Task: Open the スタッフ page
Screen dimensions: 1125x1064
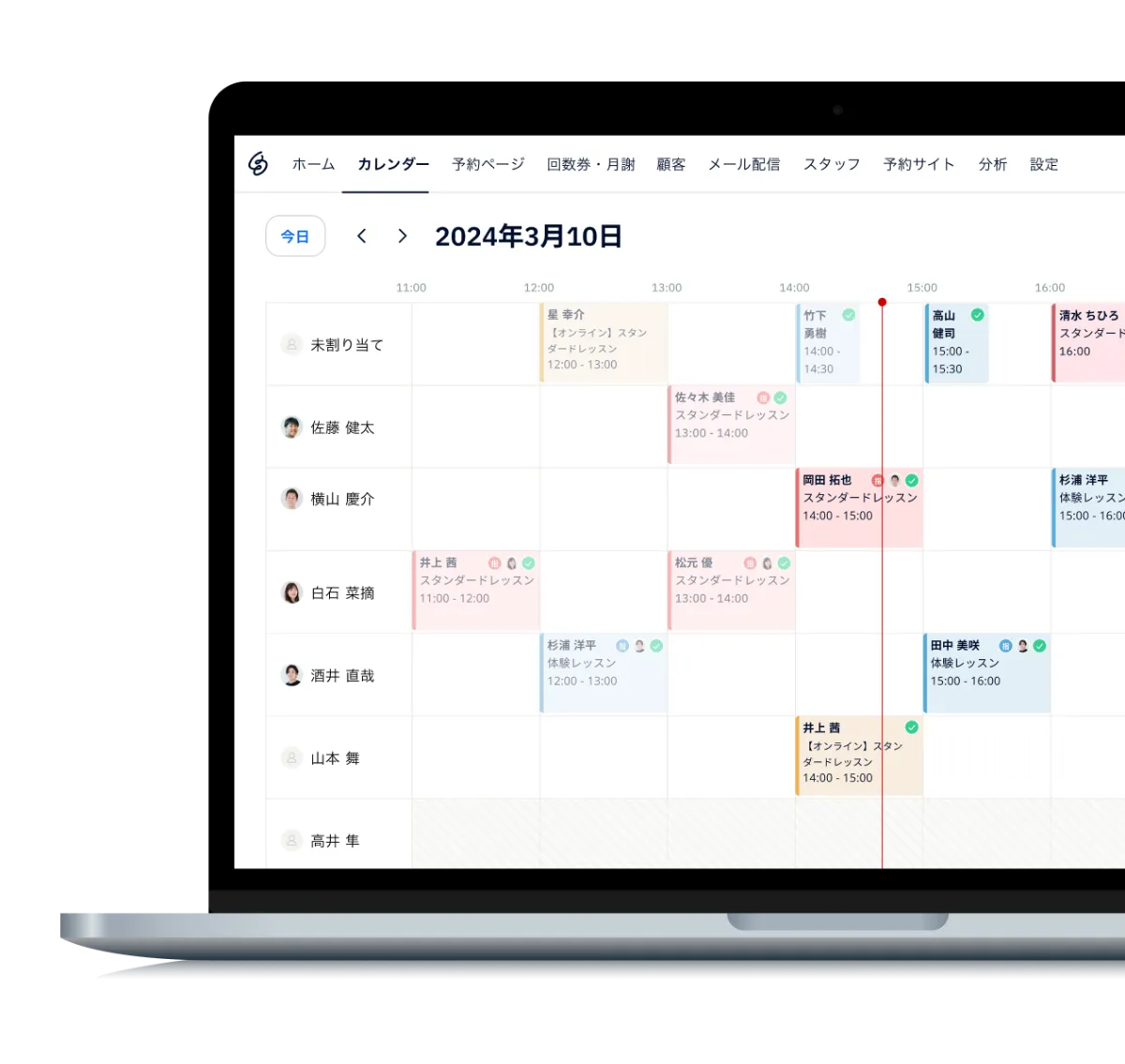Action: [832, 164]
